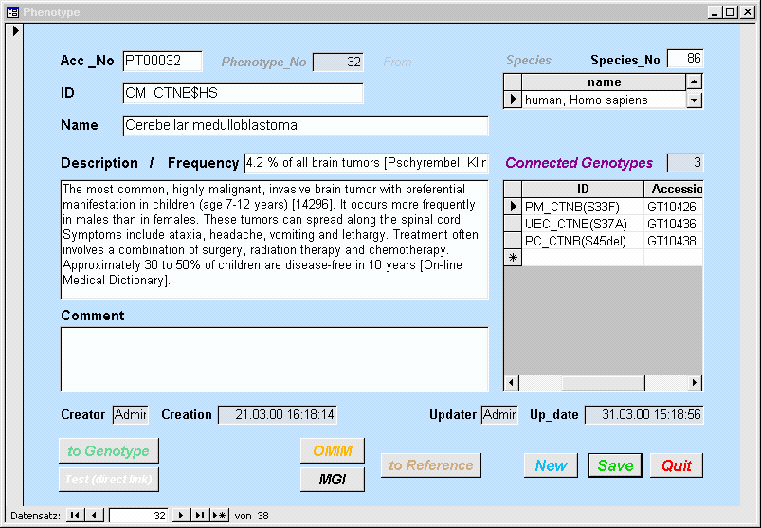Go to previous record in navigation bar
The height and width of the screenshot is (528, 761).
[x=94, y=515]
